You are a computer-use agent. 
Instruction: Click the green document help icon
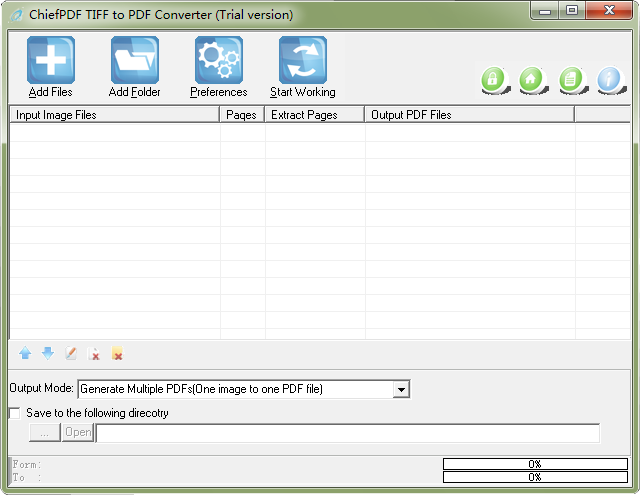pos(572,80)
